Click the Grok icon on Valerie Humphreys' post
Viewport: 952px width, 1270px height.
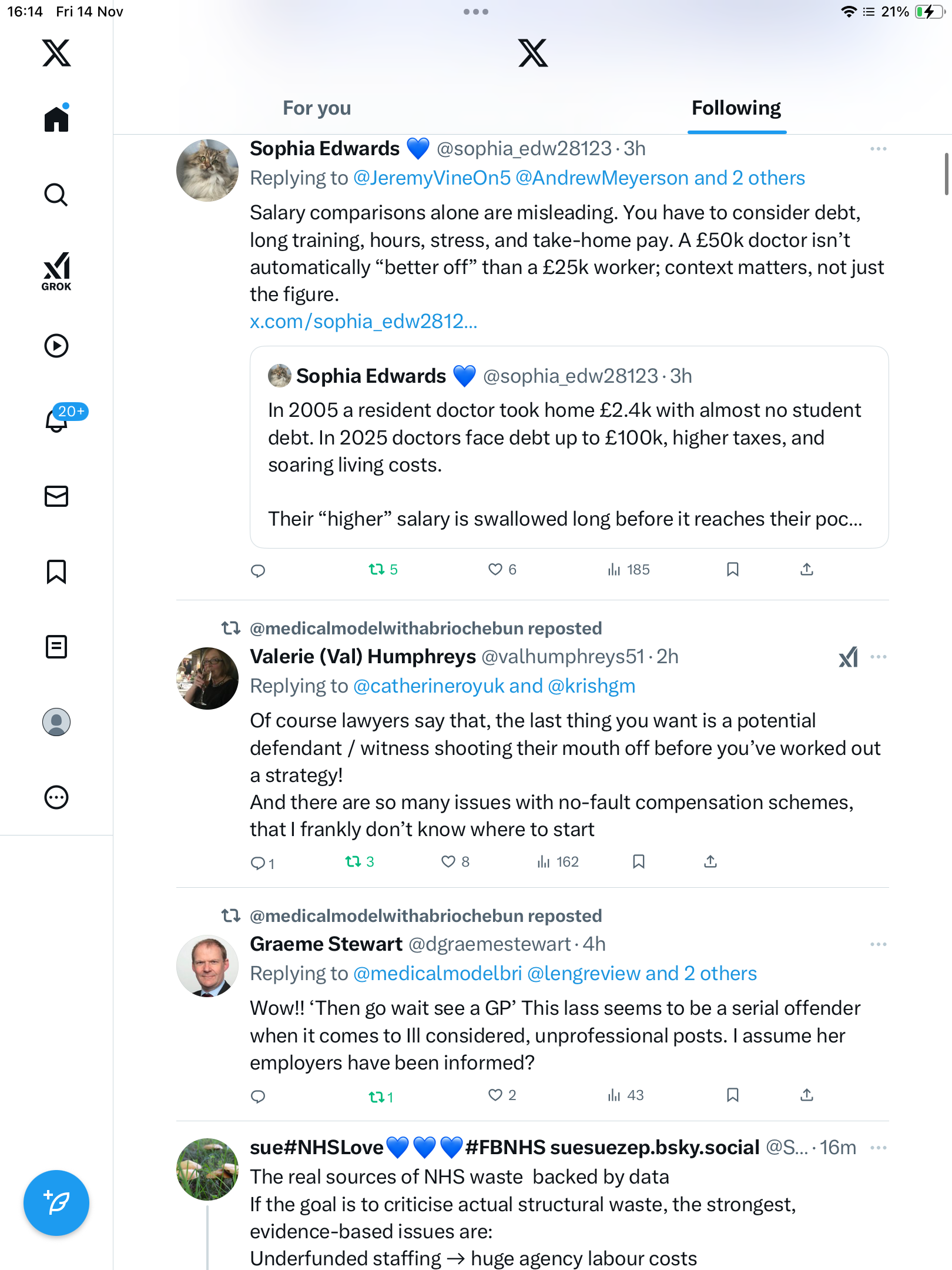[848, 657]
